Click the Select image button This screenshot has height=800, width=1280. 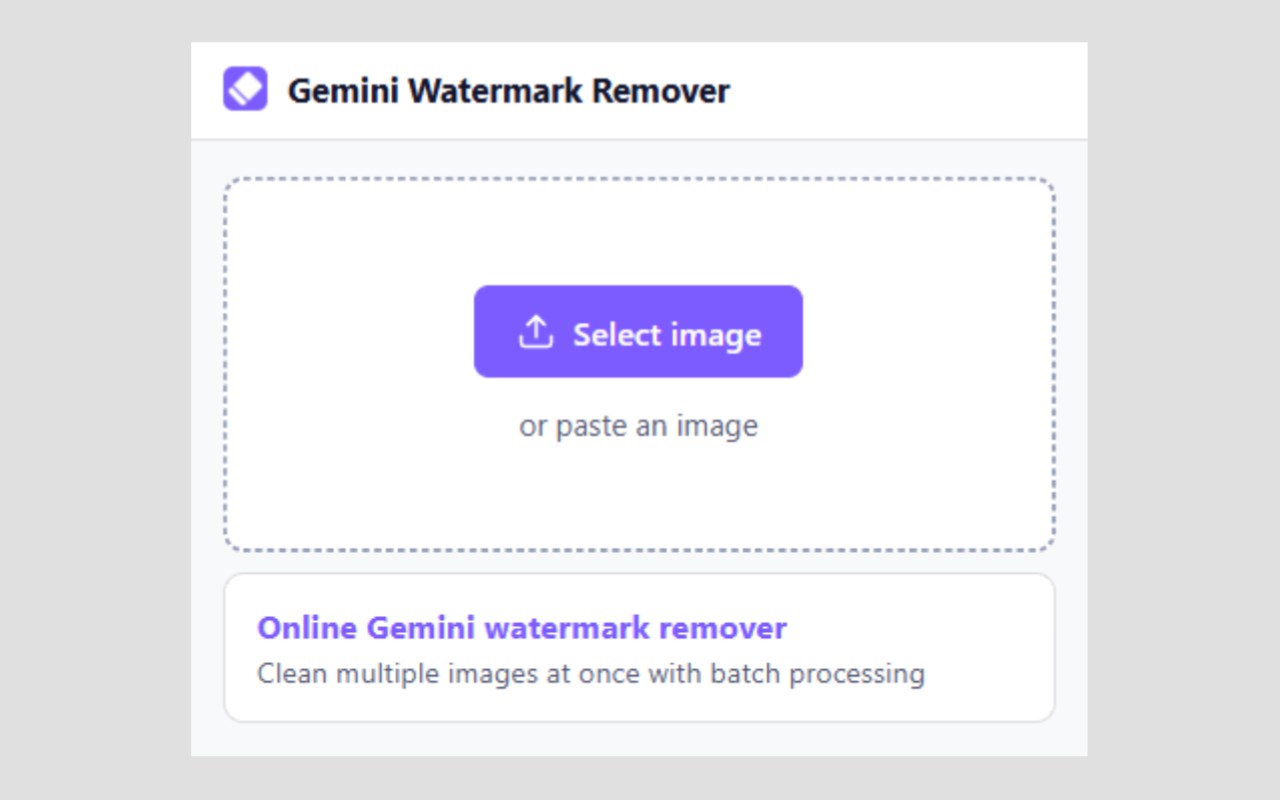[x=638, y=332]
